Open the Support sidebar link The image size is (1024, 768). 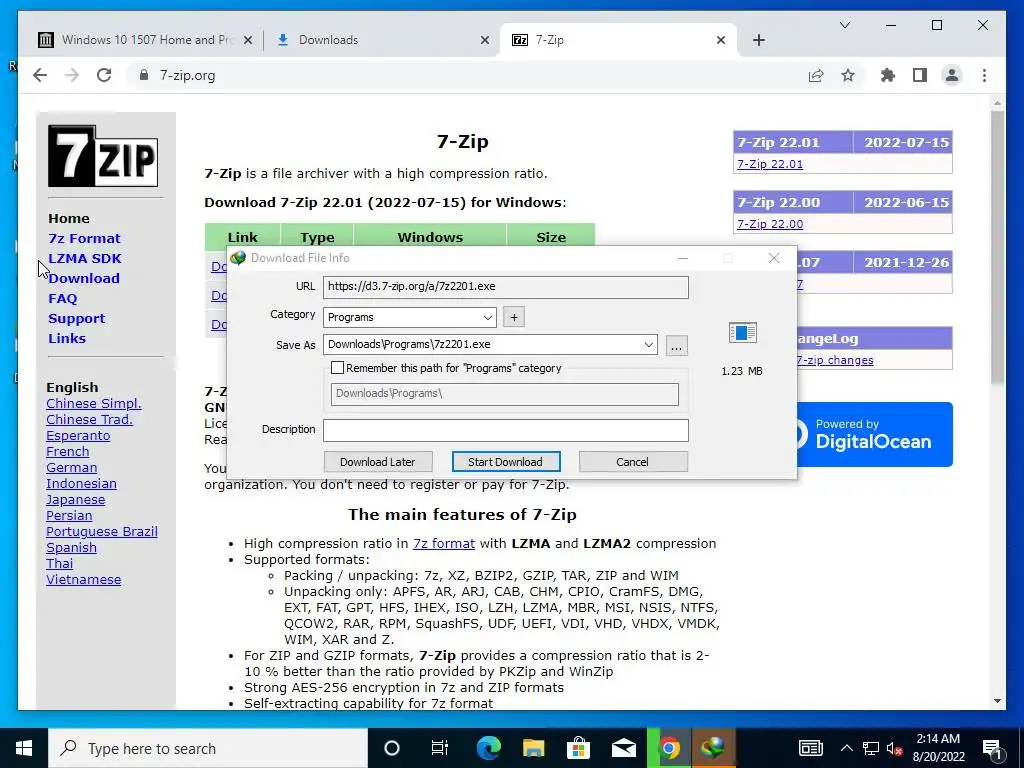(76, 319)
